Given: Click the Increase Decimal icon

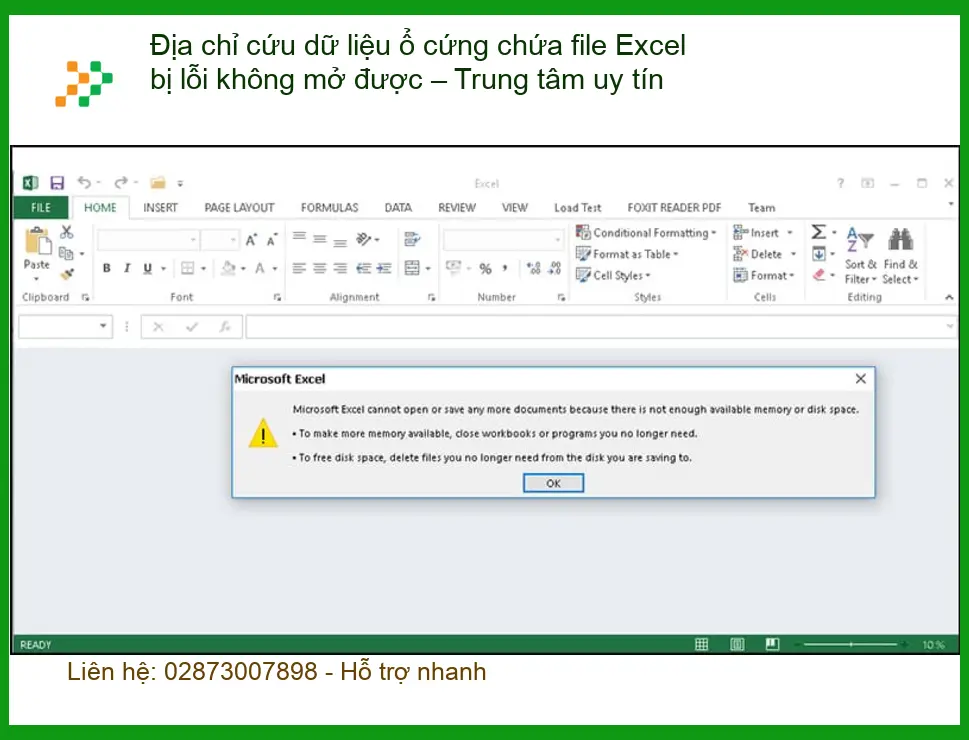Looking at the screenshot, I should tap(533, 268).
